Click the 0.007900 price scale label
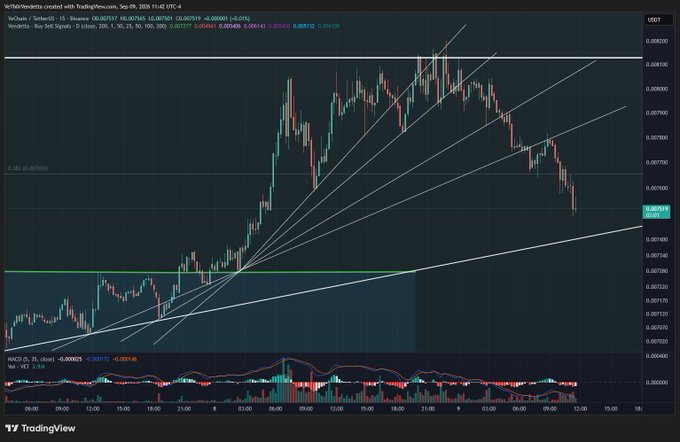This screenshot has width=680, height=442. click(657, 113)
